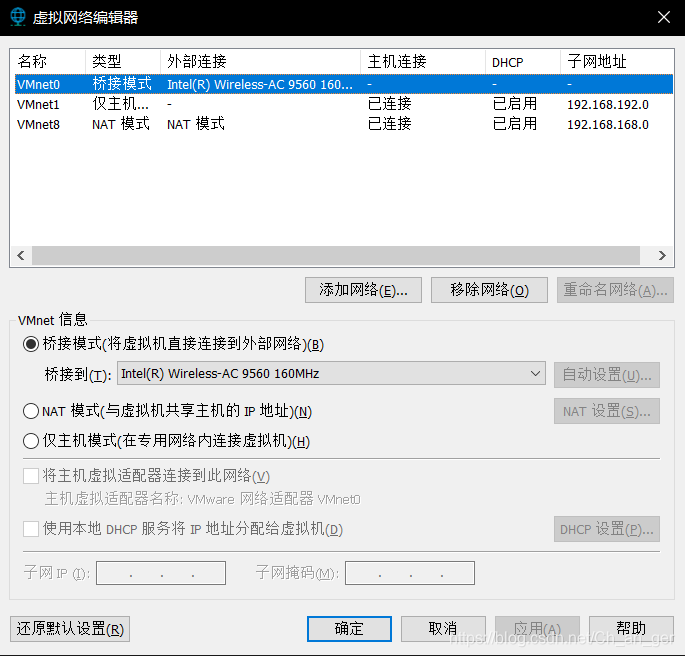
Task: Close the 虚拟网络编辑器 window
Action: pyautogui.click(x=664, y=17)
